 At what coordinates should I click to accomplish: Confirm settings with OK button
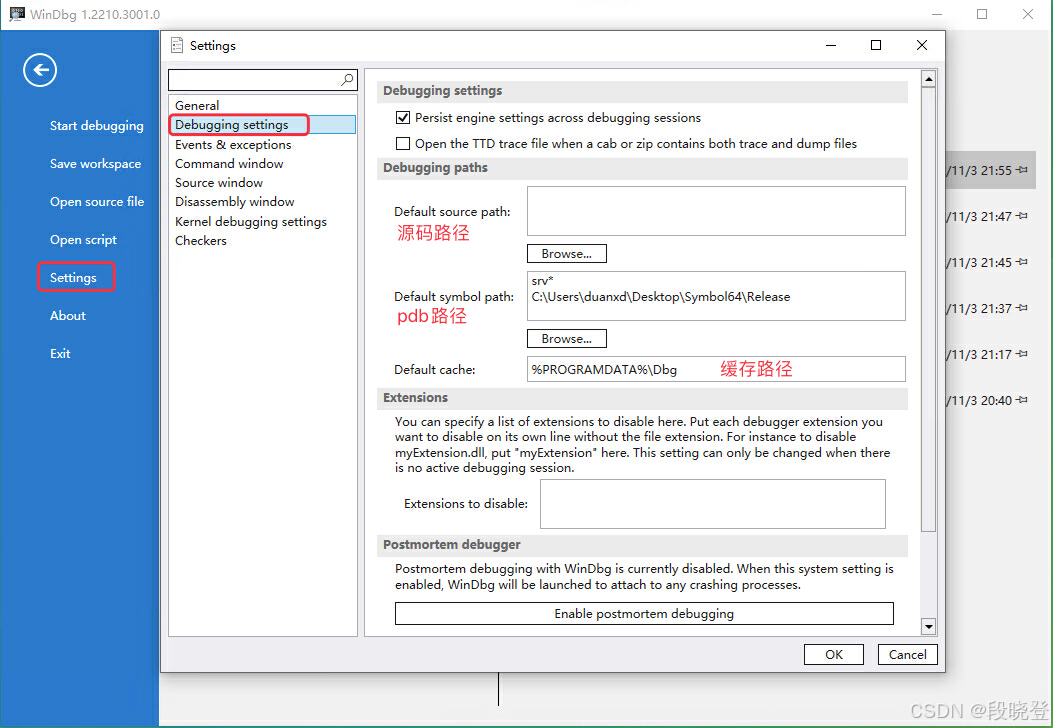tap(833, 654)
